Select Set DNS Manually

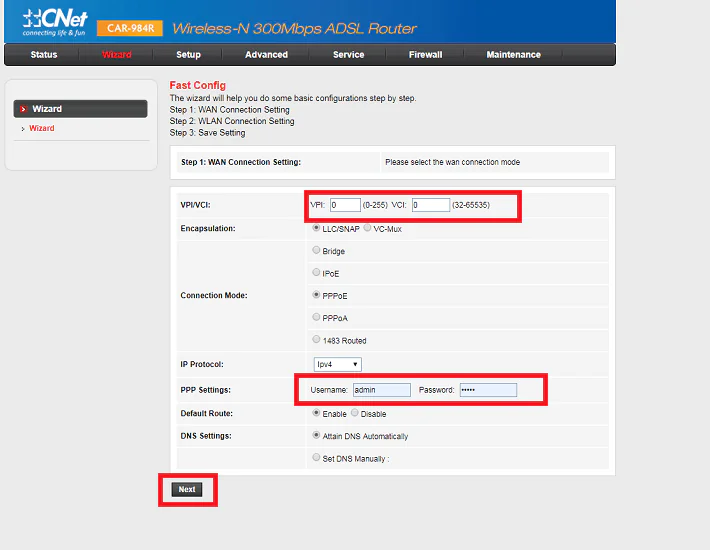click(316, 458)
